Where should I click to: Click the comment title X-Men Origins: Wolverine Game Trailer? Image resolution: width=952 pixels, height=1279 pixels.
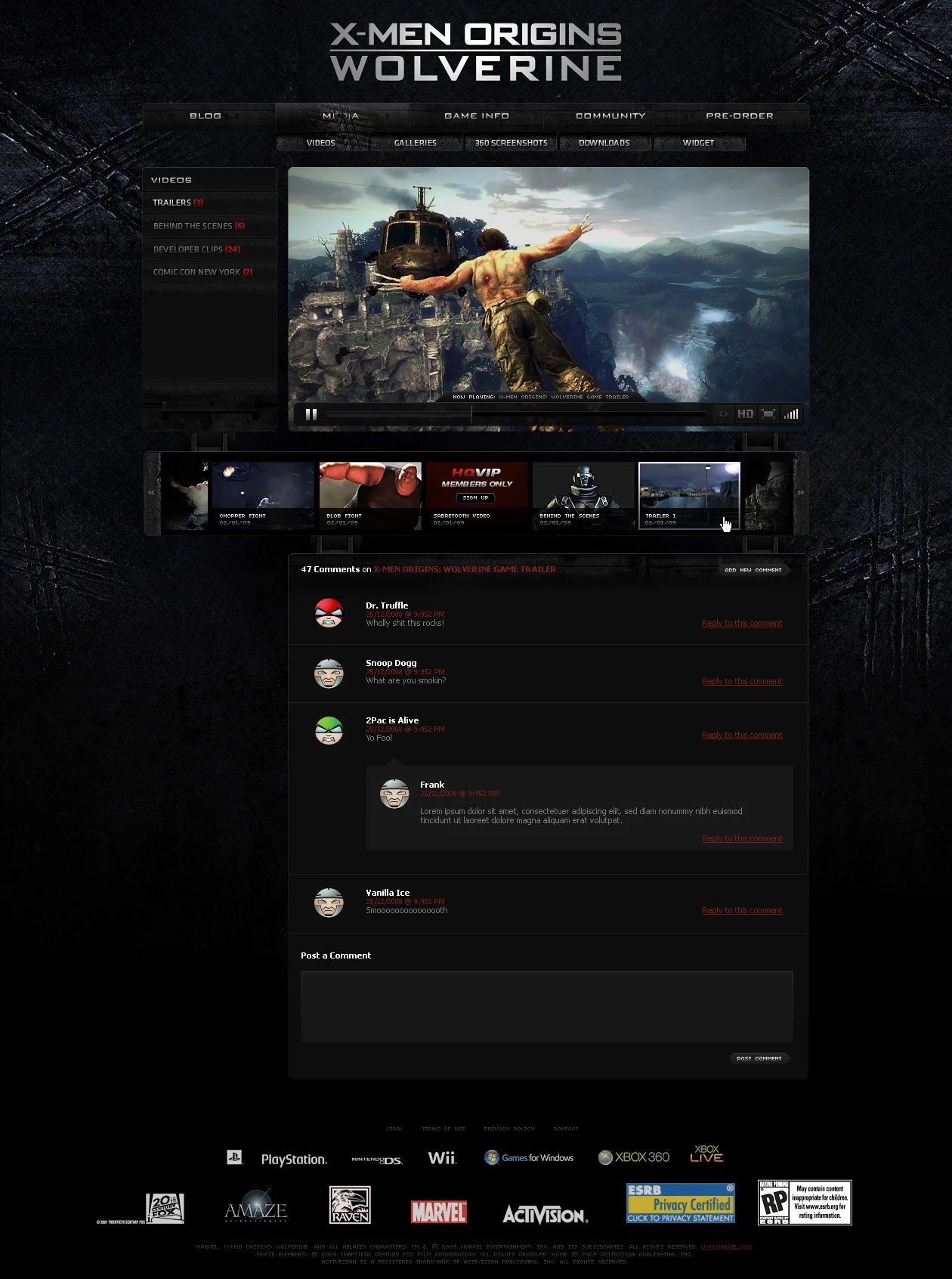pos(465,569)
